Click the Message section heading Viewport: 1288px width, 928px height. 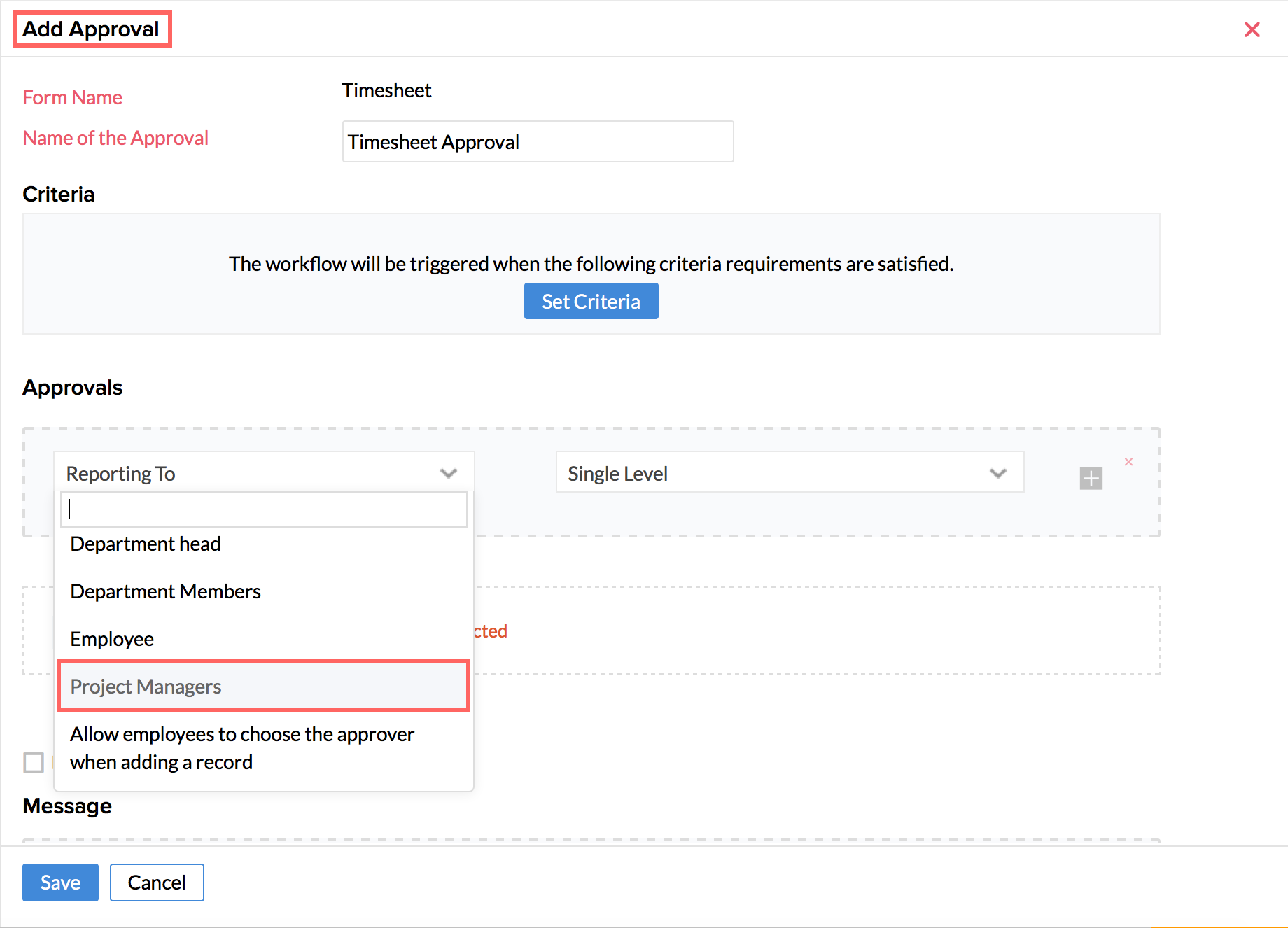click(x=67, y=806)
